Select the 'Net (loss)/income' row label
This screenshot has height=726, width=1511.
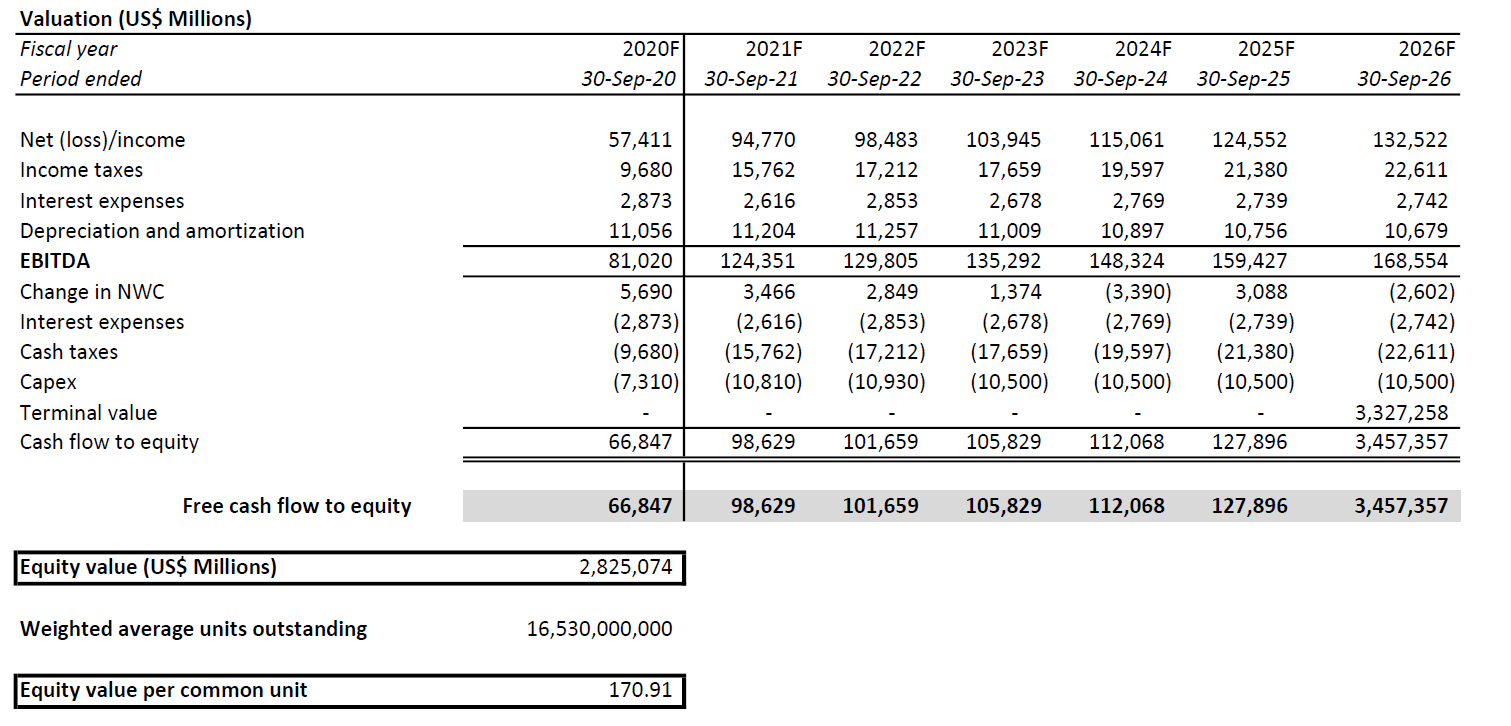pyautogui.click(x=103, y=140)
